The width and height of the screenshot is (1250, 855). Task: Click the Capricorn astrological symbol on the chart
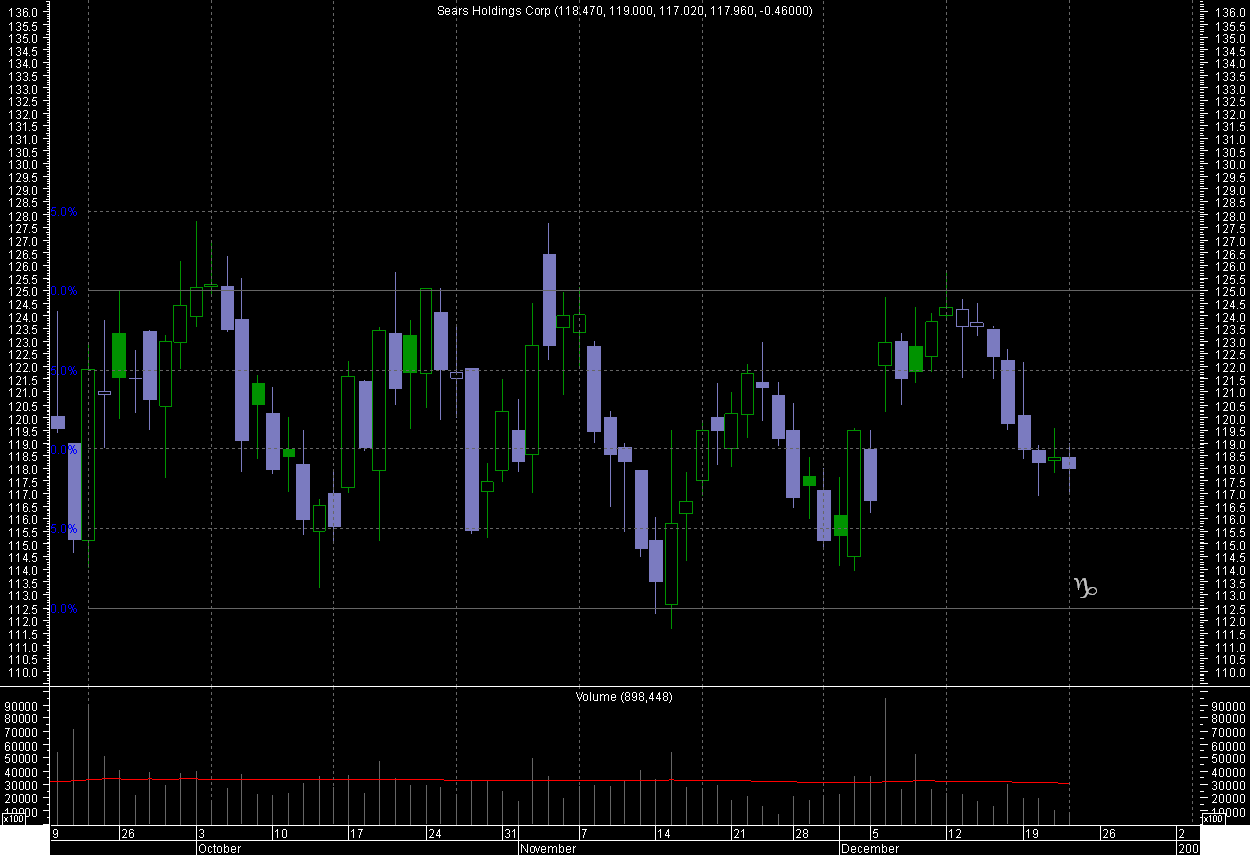(1085, 587)
